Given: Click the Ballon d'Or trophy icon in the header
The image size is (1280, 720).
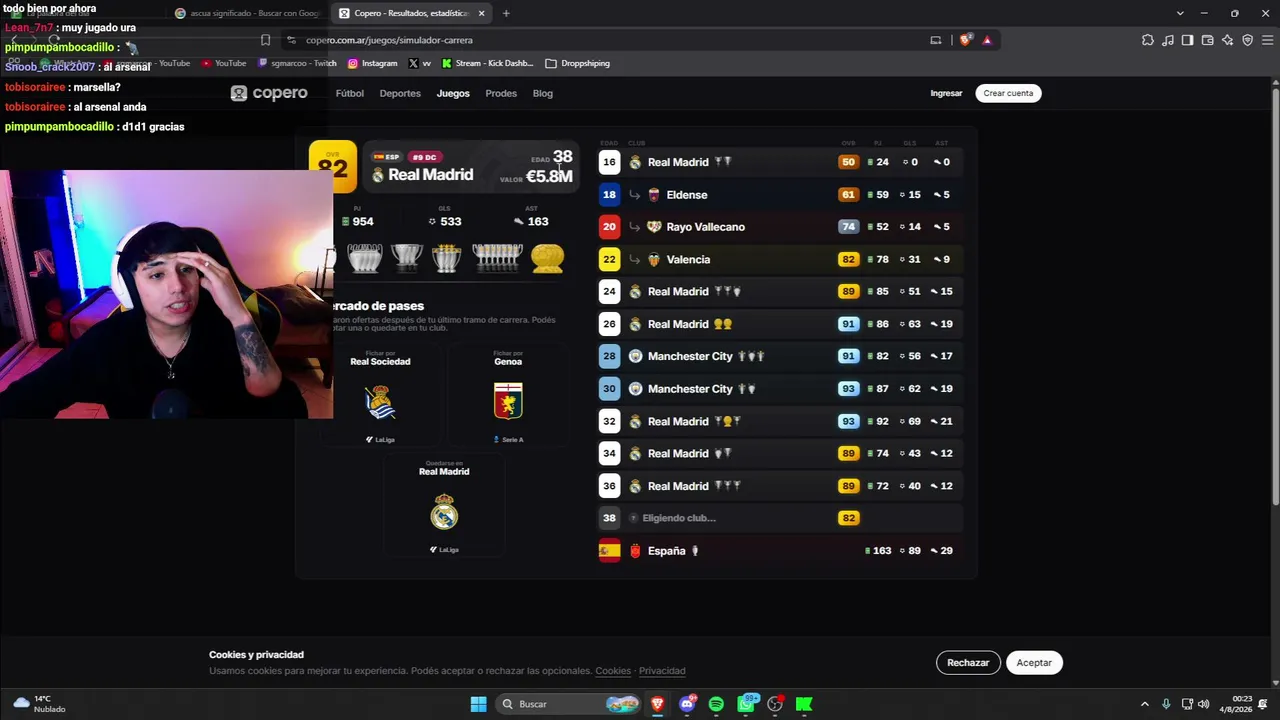Looking at the screenshot, I should point(547,258).
